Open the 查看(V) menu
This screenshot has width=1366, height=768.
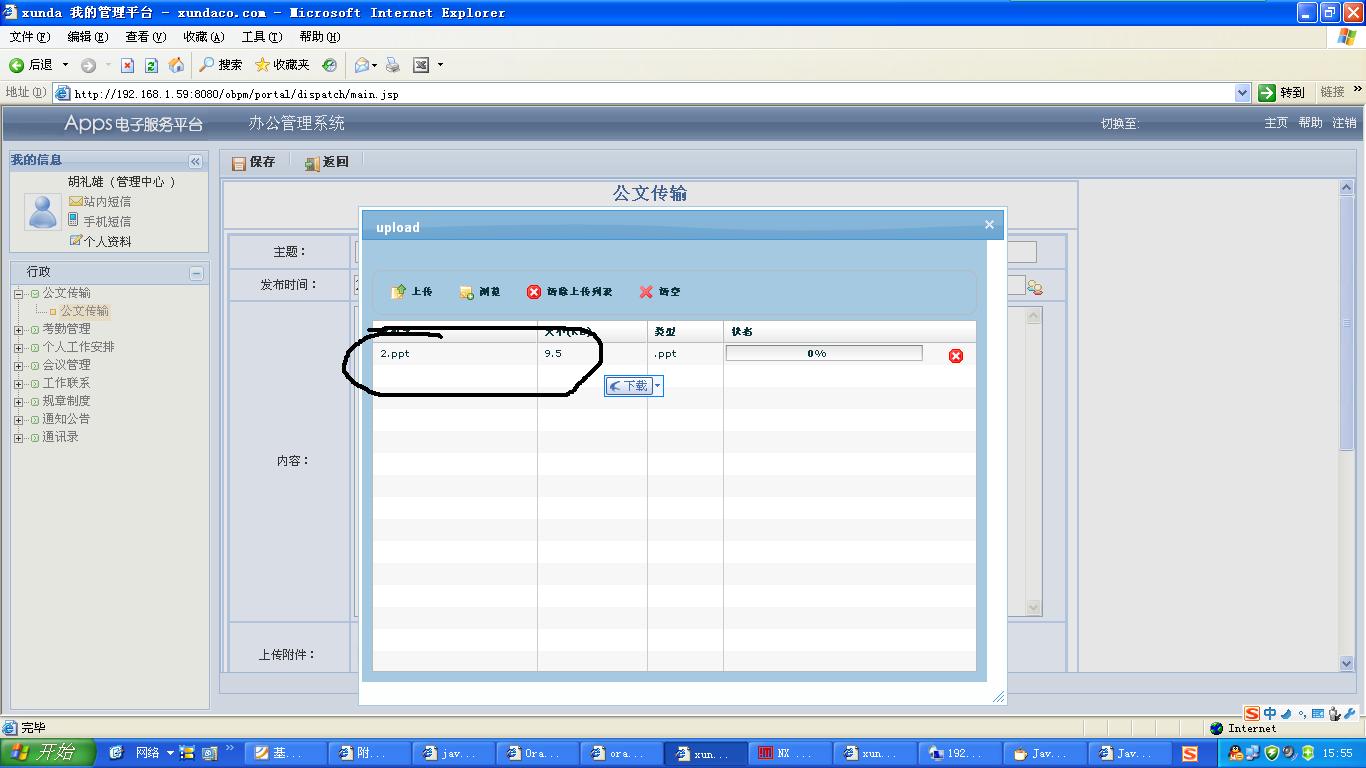tap(146, 37)
